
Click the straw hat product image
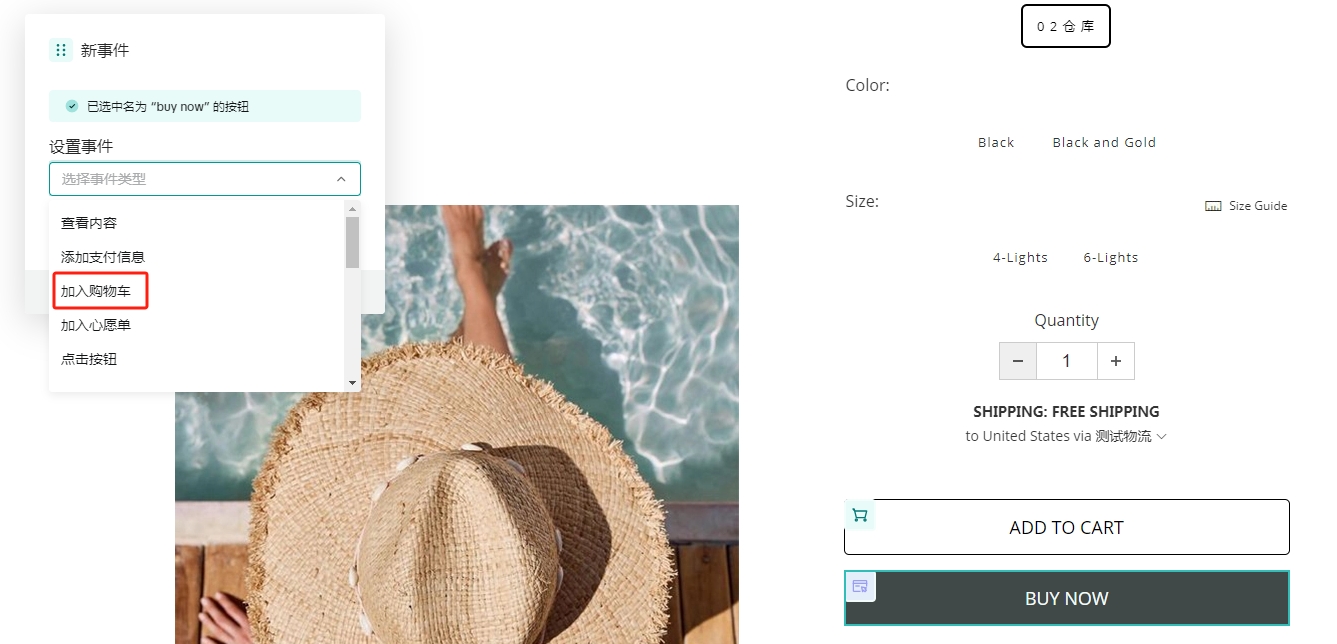[457, 424]
